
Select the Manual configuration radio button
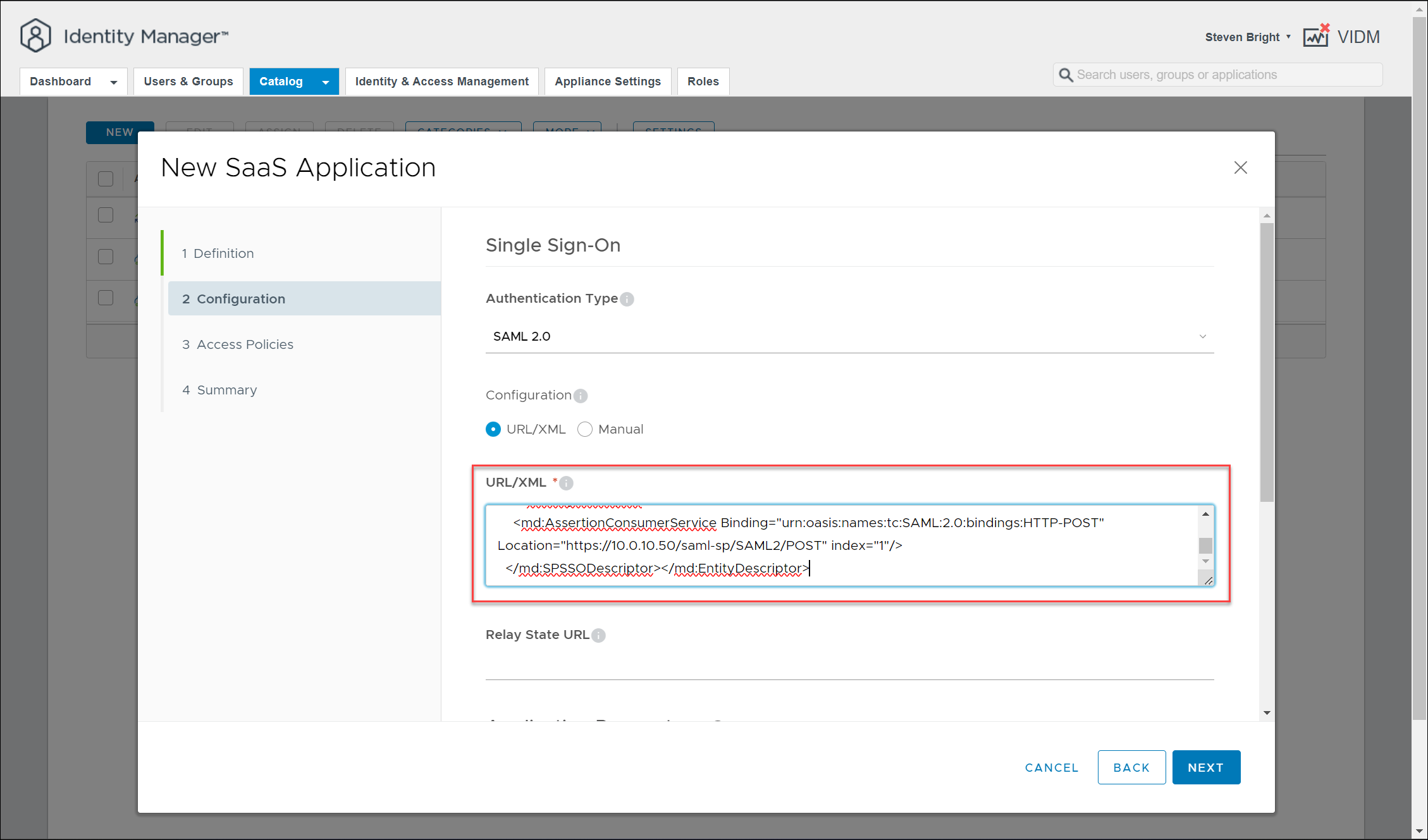[x=585, y=429]
